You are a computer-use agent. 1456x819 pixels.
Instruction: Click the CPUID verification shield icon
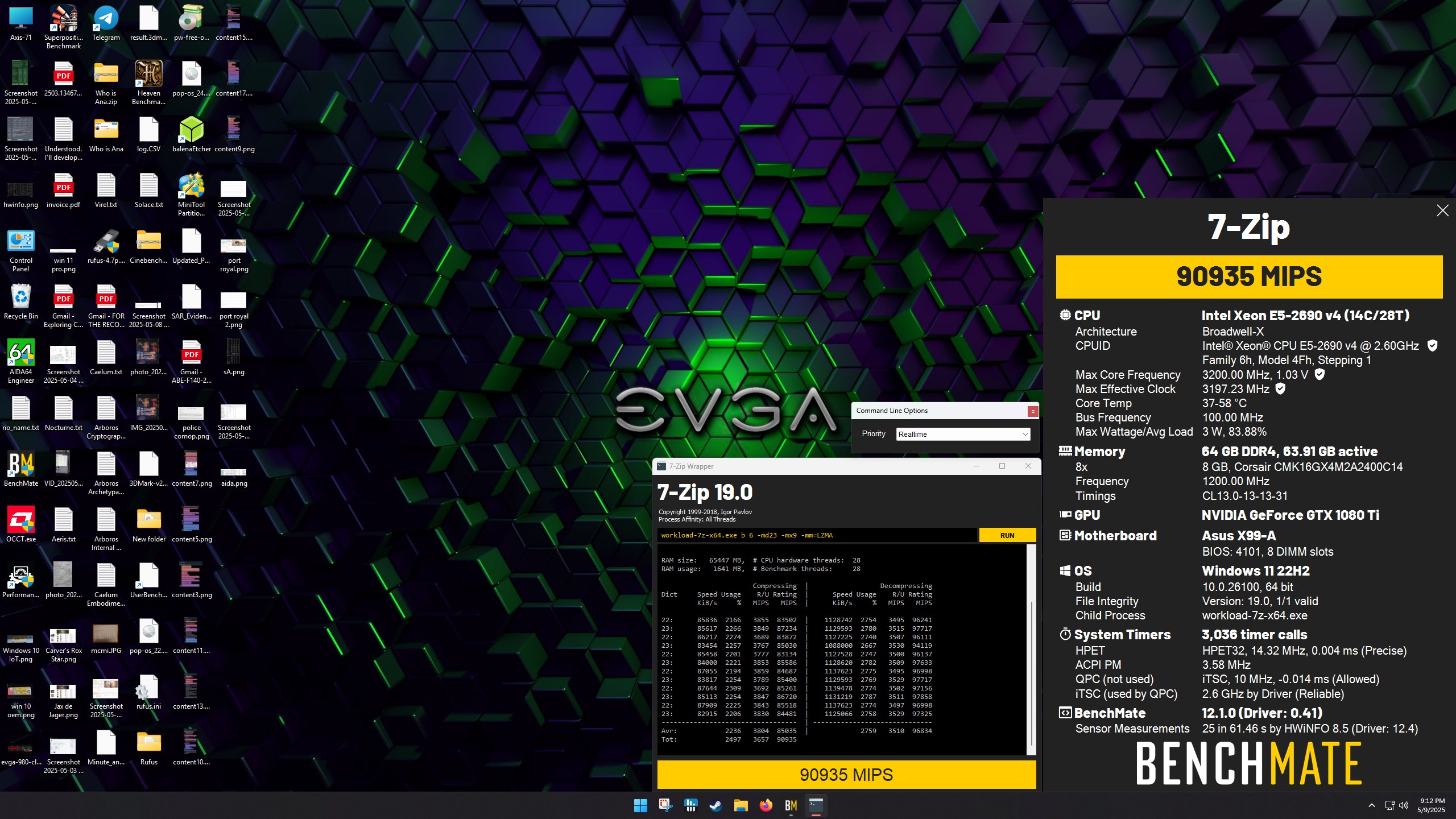click(1433, 345)
